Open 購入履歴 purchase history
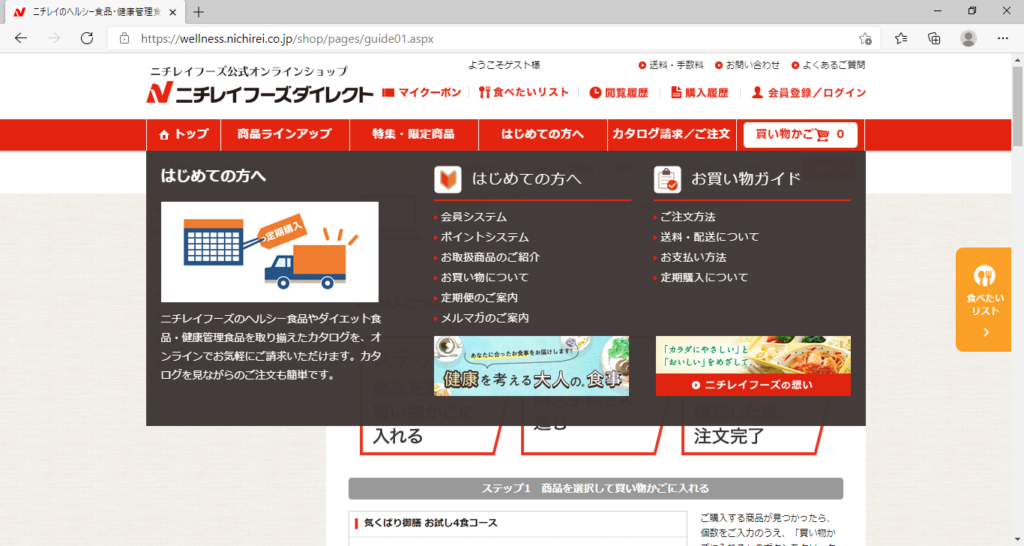Viewport: 1024px width, 546px height. pos(699,93)
